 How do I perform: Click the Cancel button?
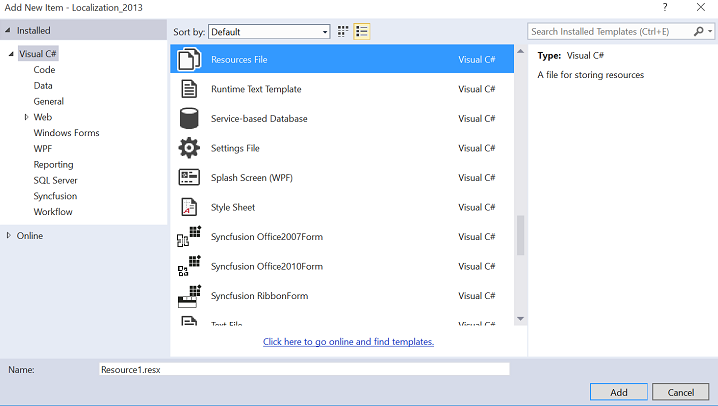point(680,392)
